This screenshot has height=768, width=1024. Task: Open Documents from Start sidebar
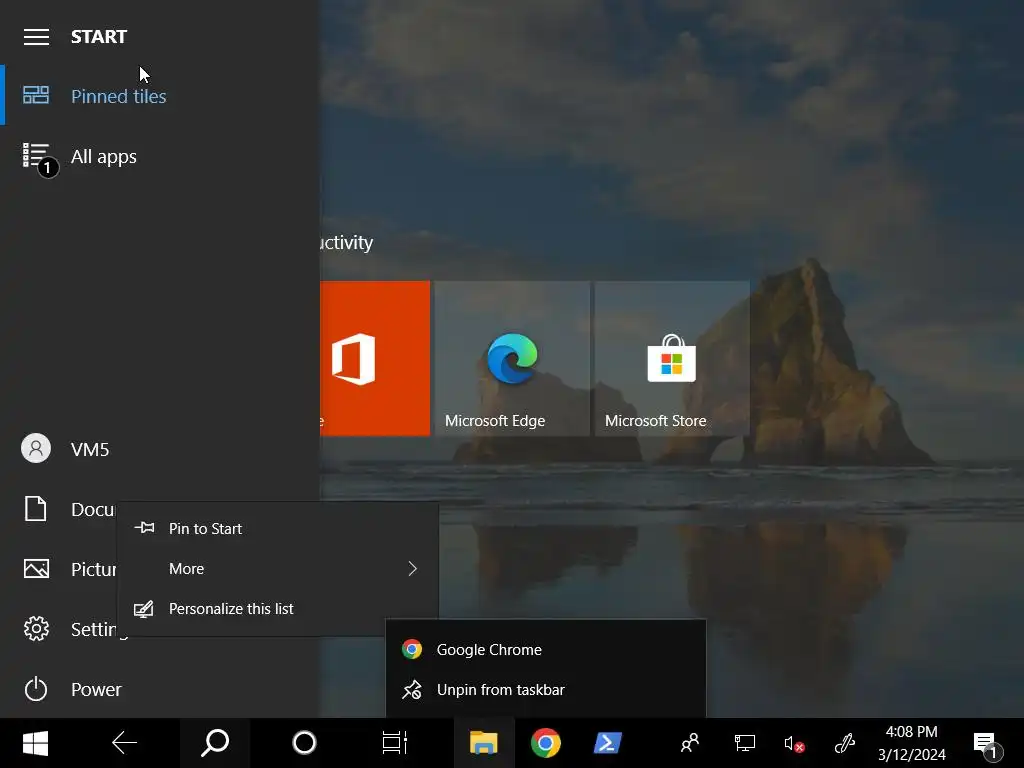59,509
